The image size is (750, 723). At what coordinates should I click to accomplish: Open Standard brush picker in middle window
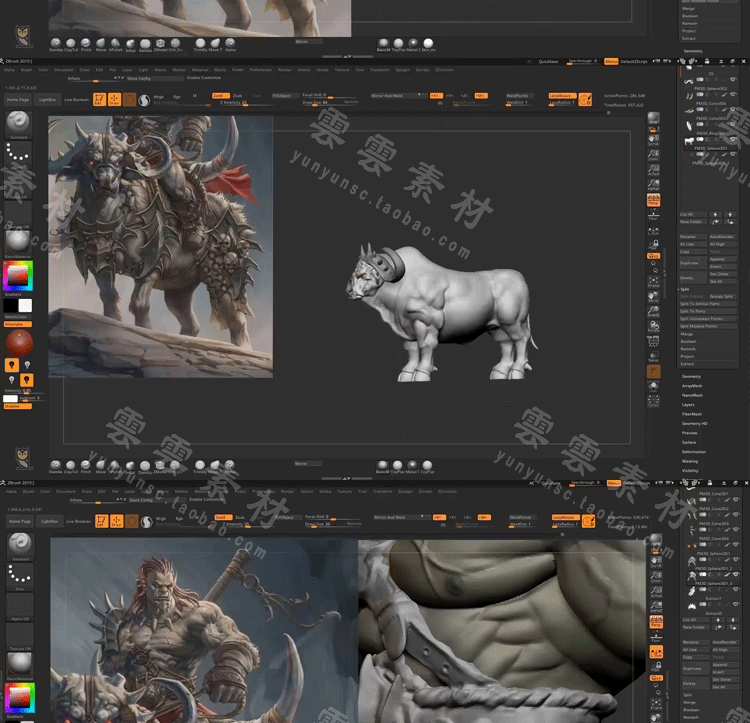[18, 123]
